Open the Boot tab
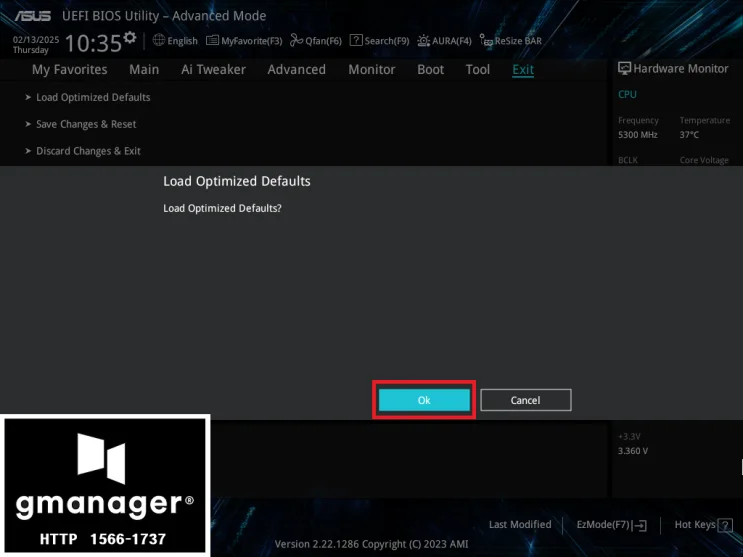Viewport: 743px width, 557px height. [430, 70]
